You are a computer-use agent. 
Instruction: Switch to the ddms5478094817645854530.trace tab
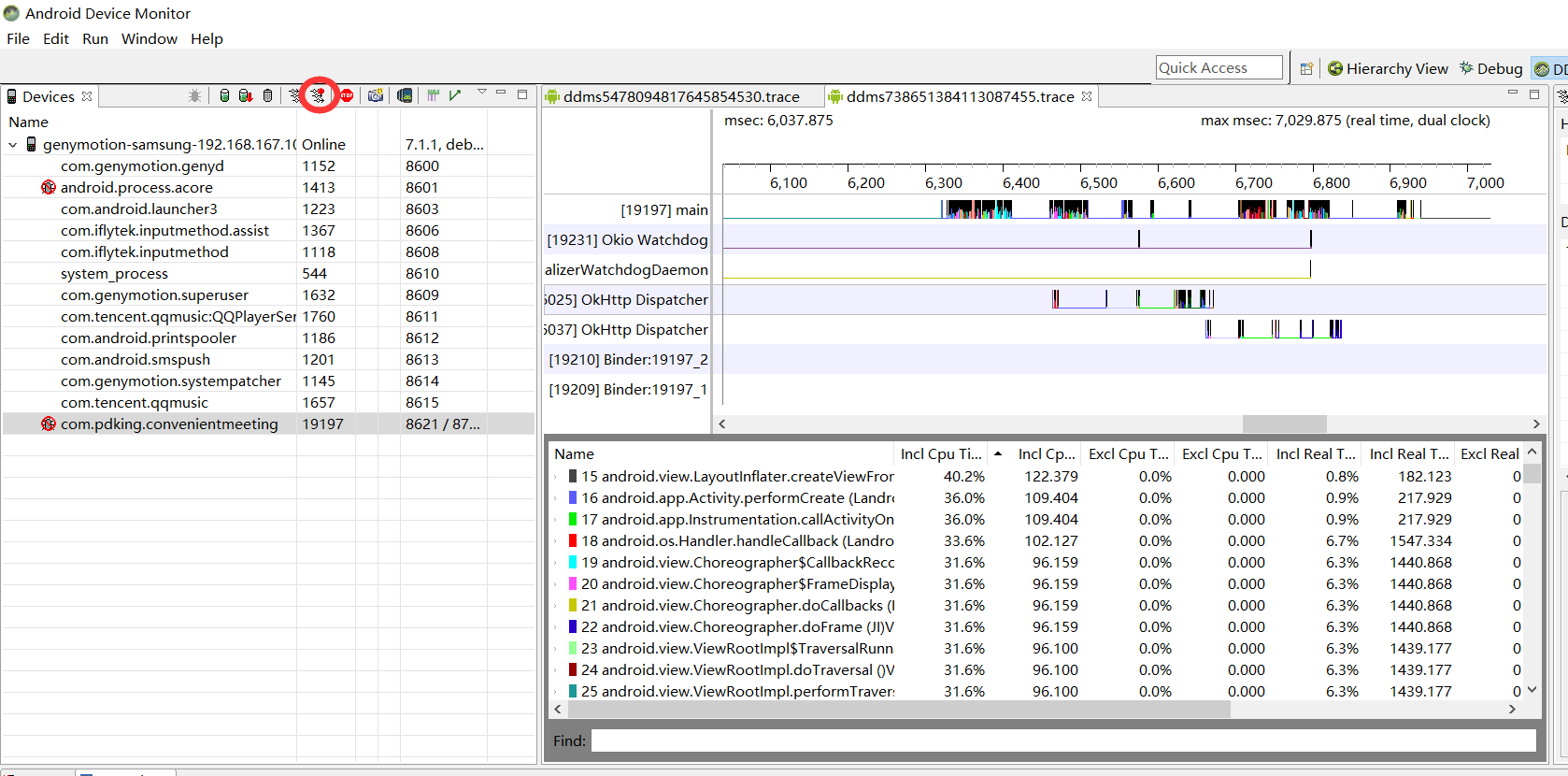(681, 96)
